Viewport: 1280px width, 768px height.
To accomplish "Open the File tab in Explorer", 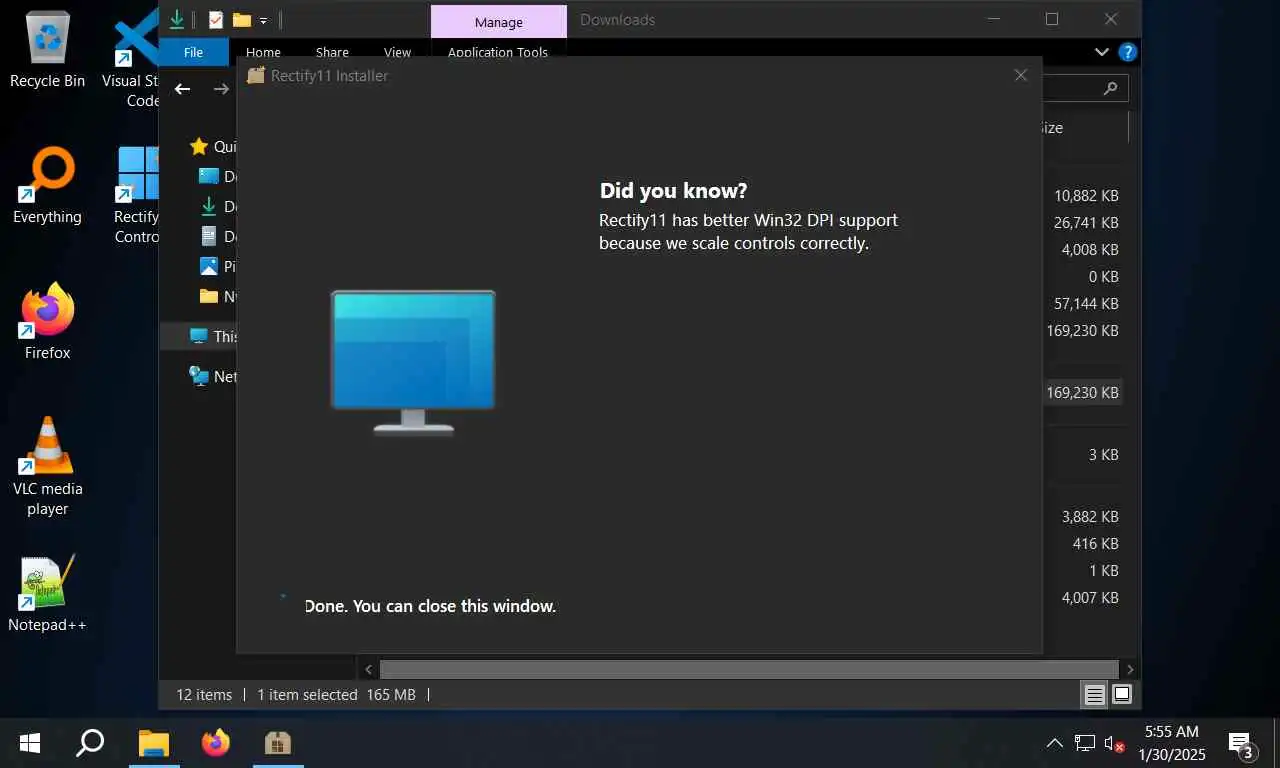I will 193,52.
